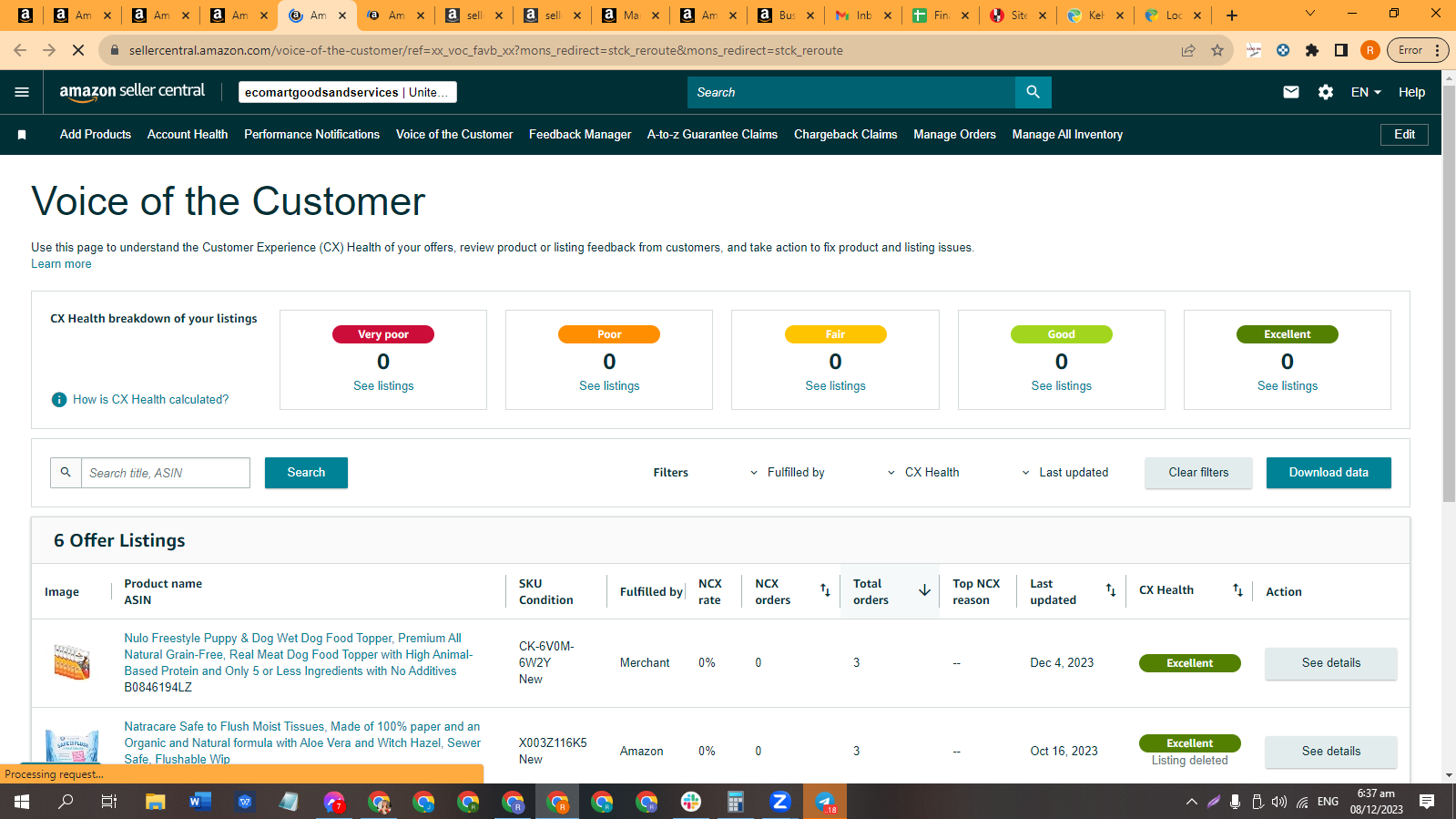1456x819 pixels.
Task: Sort by NCX orders arrows icon
Action: coord(825,590)
